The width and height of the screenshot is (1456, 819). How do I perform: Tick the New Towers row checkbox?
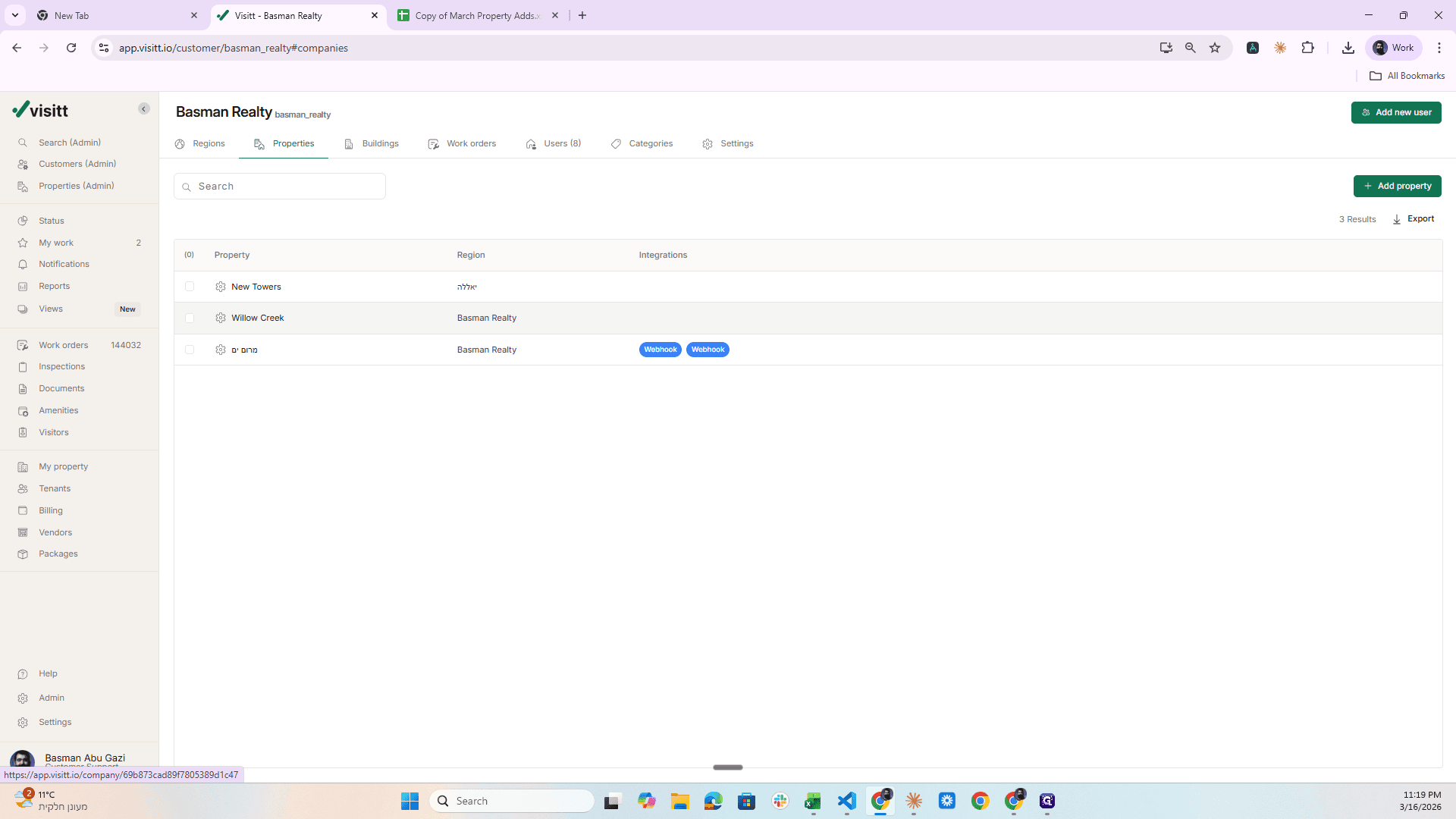190,287
